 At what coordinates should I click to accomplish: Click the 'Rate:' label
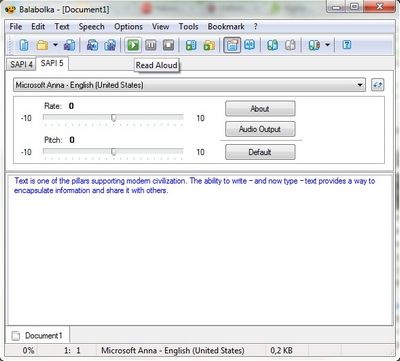pos(53,106)
